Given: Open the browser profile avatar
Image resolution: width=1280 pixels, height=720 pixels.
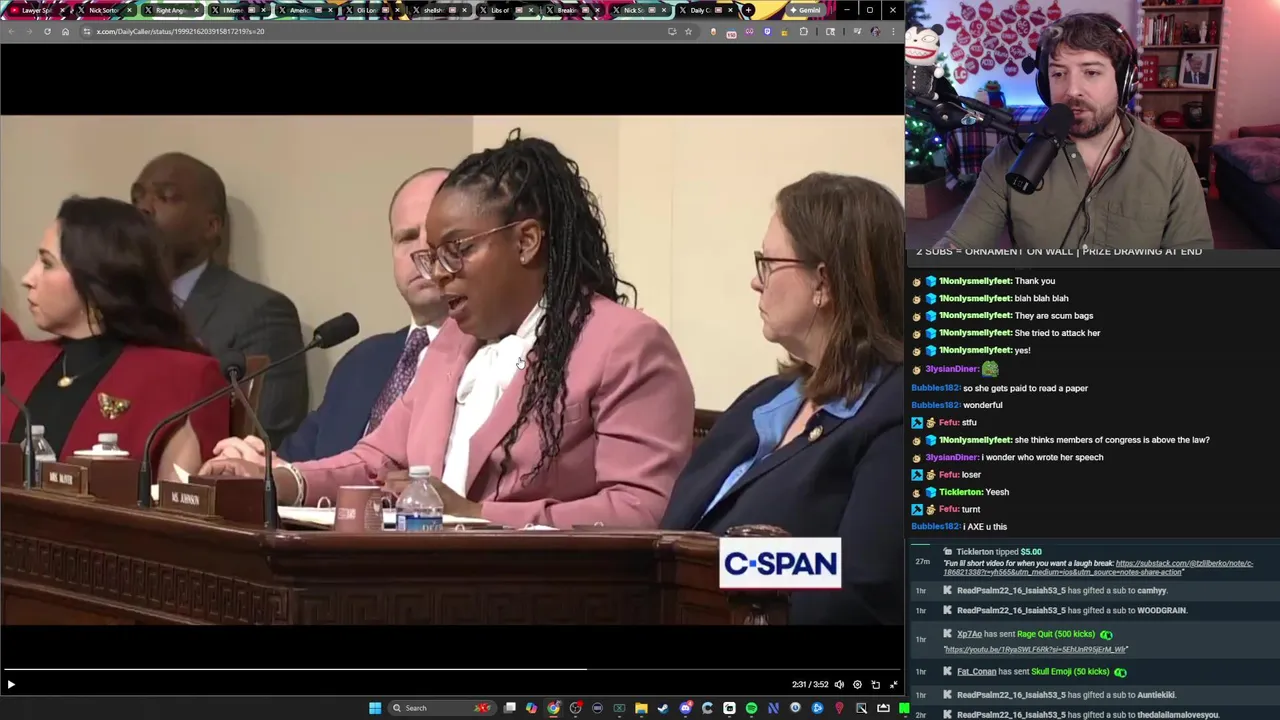Looking at the screenshot, I should point(875,31).
